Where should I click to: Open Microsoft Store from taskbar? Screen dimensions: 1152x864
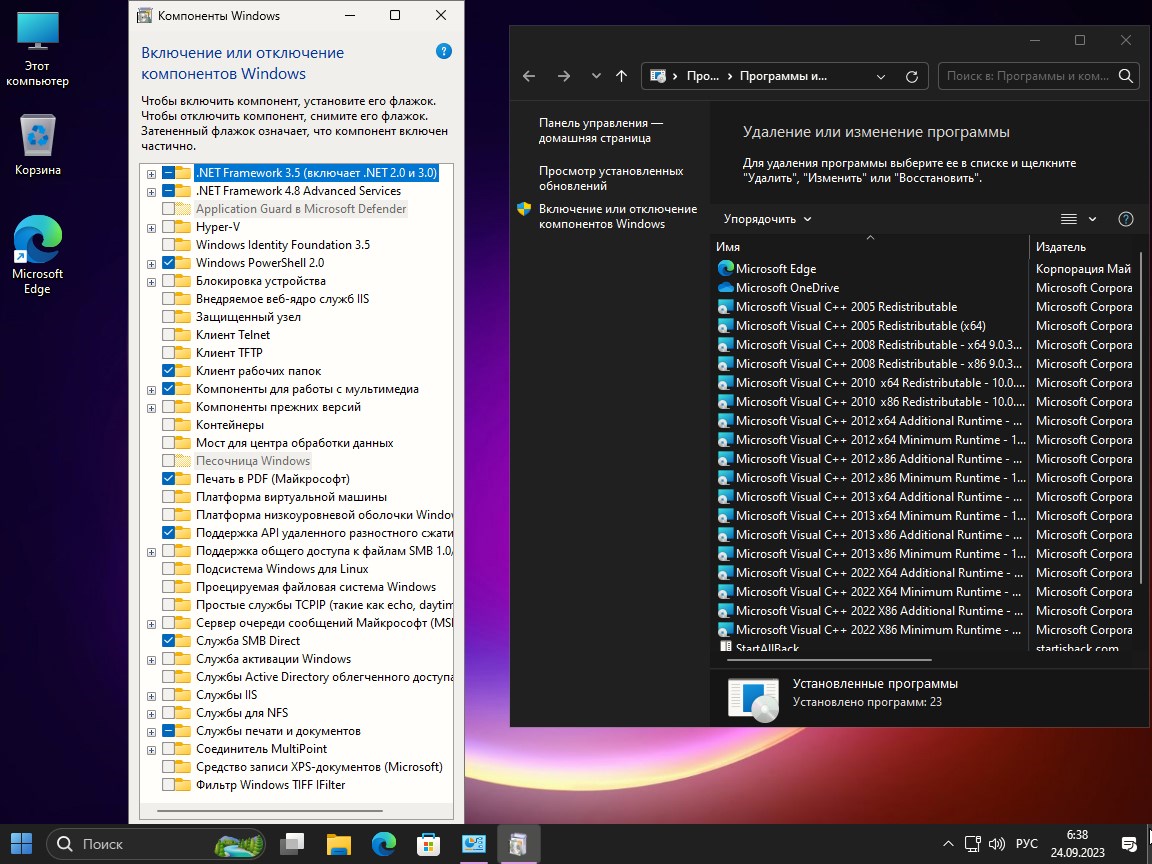(428, 844)
